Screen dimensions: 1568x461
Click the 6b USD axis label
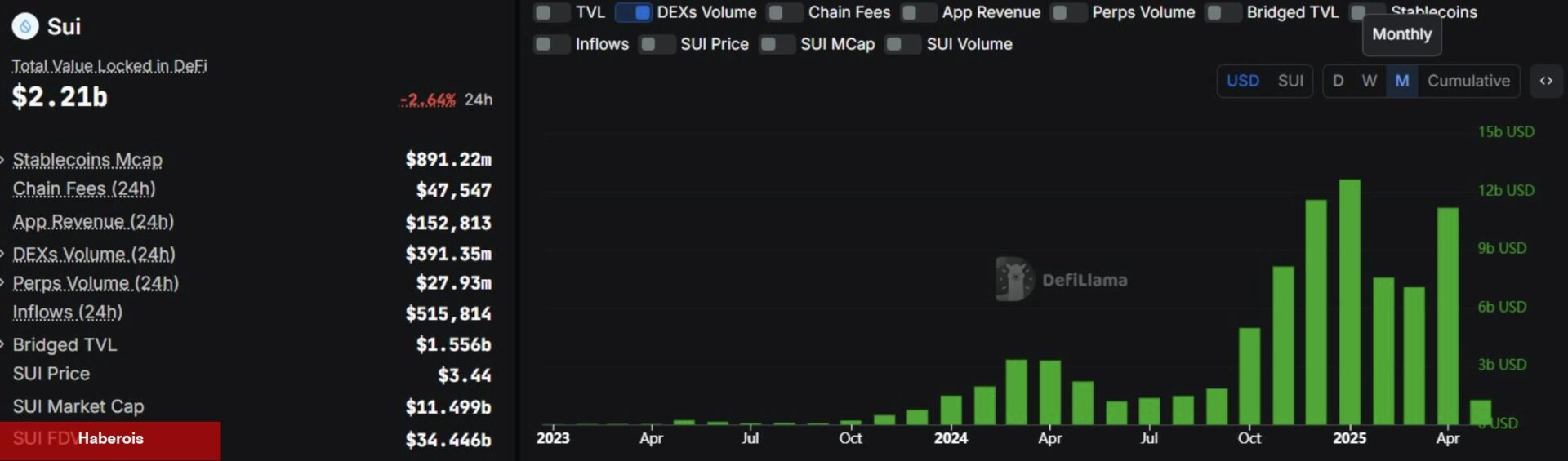click(1502, 307)
